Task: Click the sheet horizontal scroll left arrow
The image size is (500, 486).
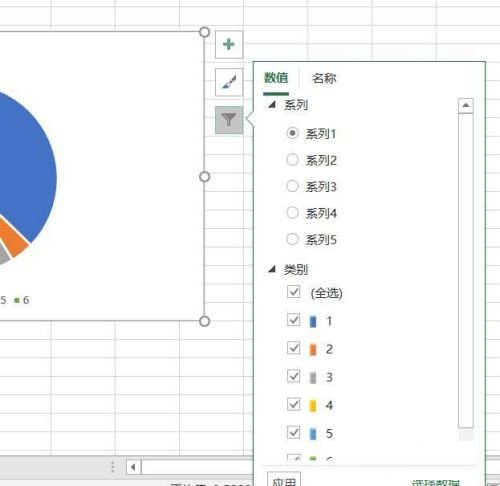Action: [134, 467]
